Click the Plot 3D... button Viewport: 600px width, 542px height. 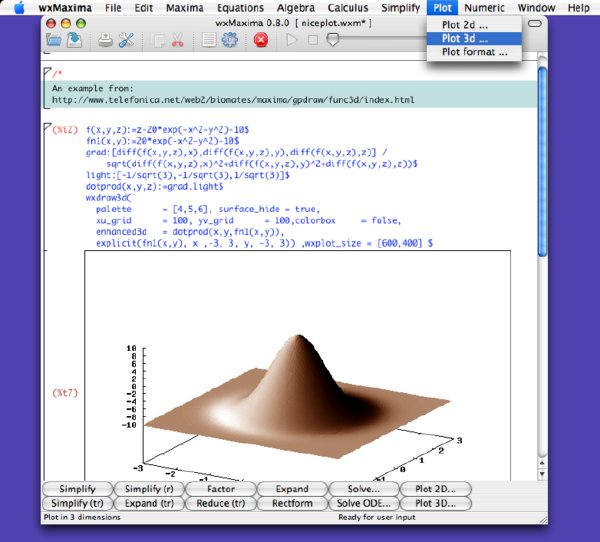click(x=435, y=503)
